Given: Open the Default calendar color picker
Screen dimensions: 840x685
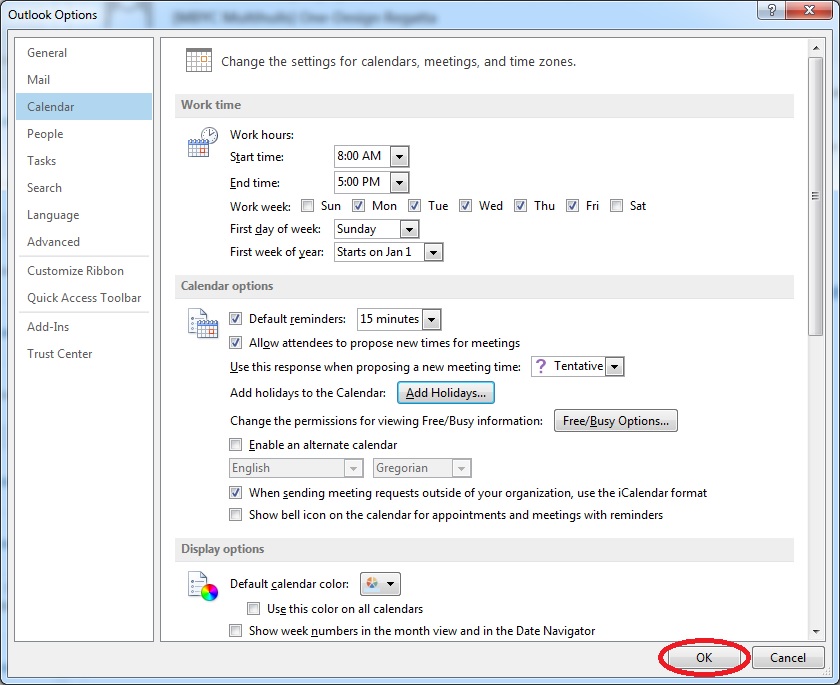Looking at the screenshot, I should (x=380, y=584).
